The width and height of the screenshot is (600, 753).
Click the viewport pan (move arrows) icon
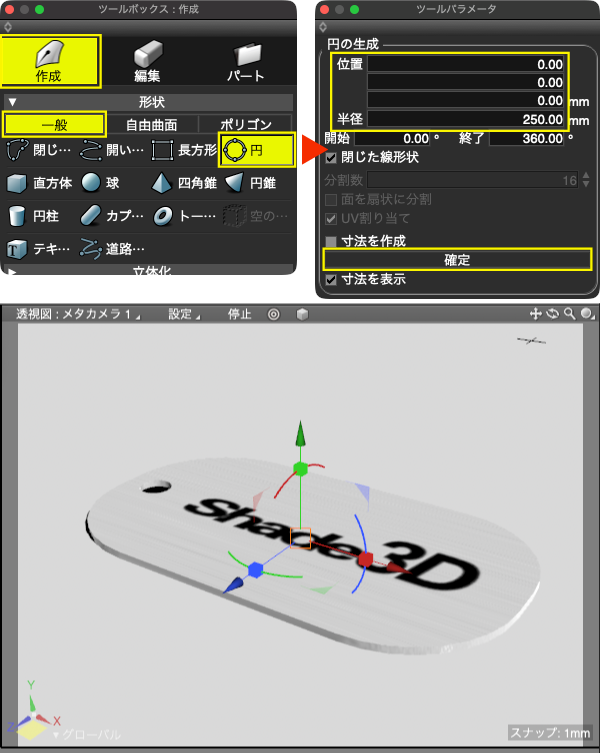pos(535,314)
